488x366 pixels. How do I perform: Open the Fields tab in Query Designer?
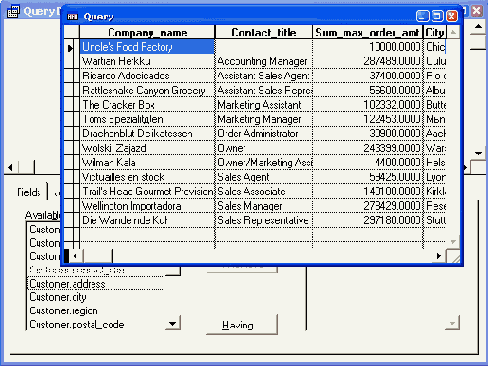click(x=29, y=192)
